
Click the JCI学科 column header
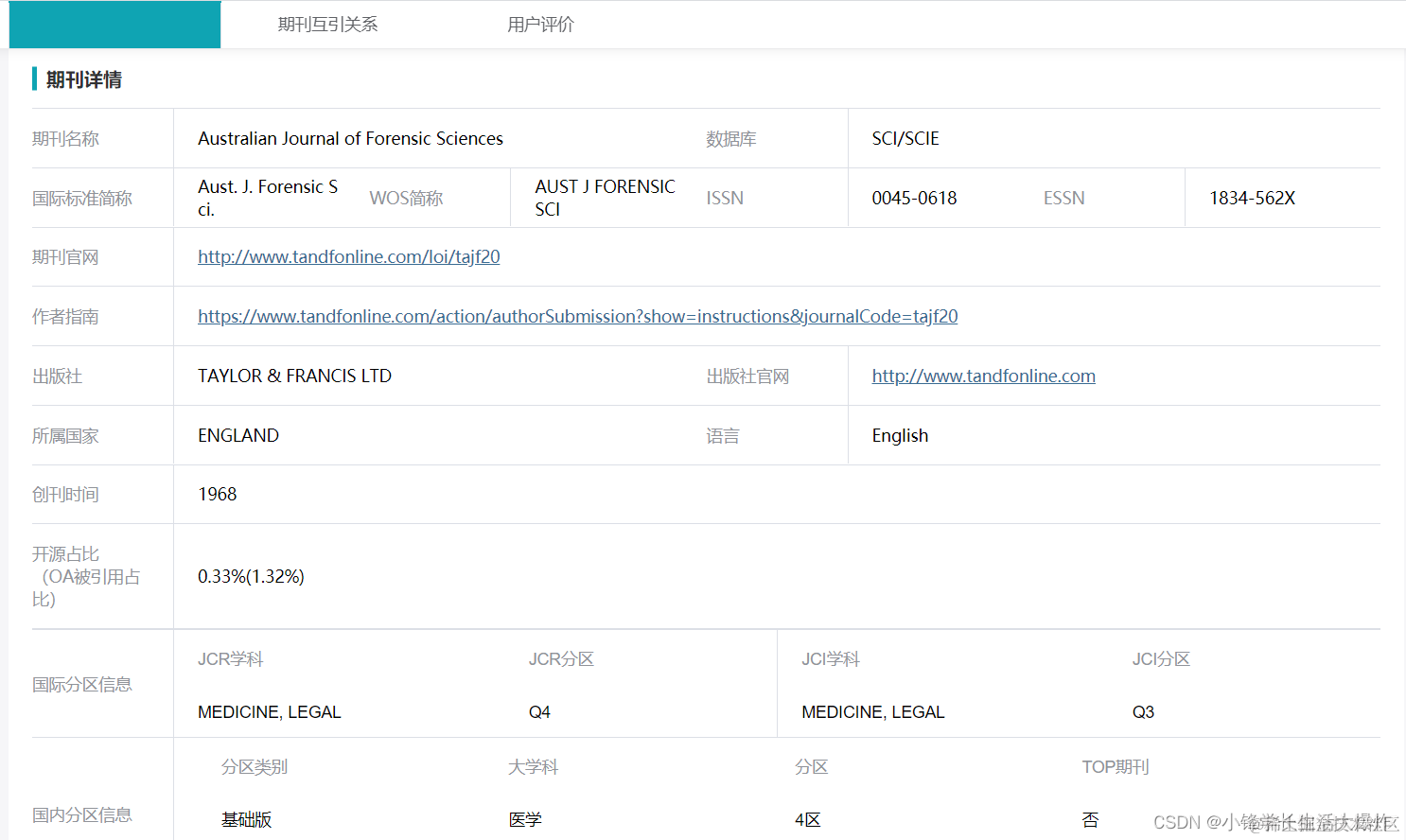(x=831, y=658)
